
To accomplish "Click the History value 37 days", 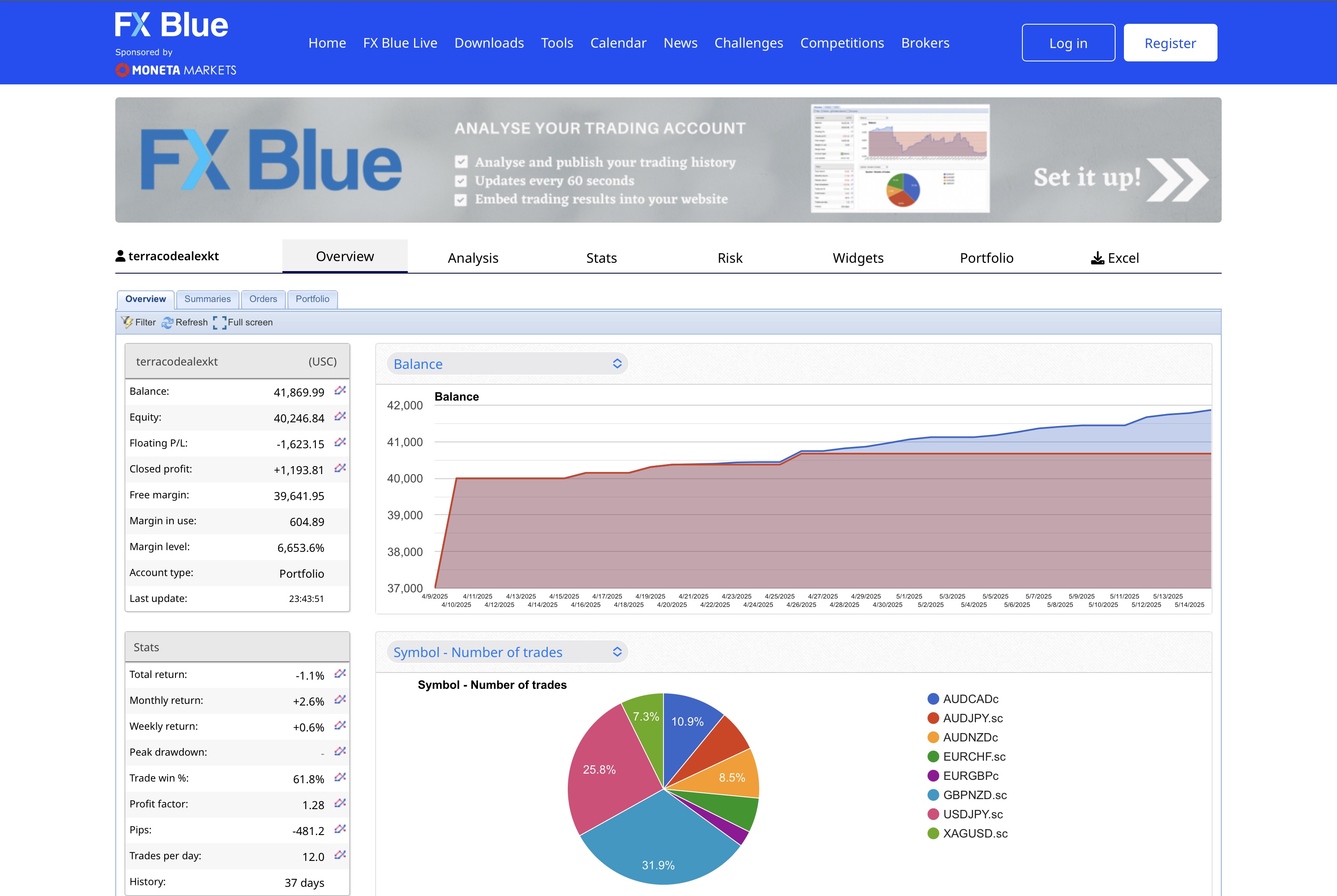I will [304, 883].
